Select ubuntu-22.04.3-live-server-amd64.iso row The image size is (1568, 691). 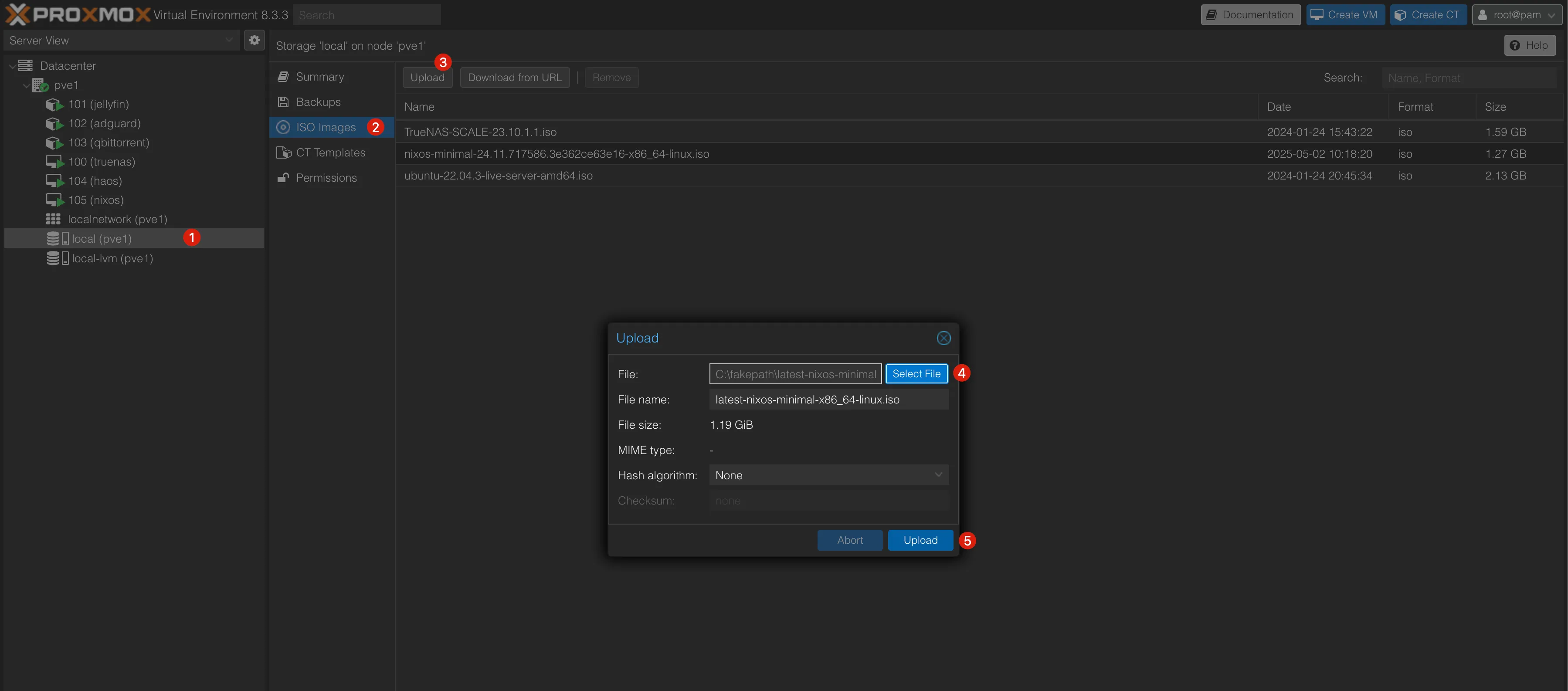[979, 176]
